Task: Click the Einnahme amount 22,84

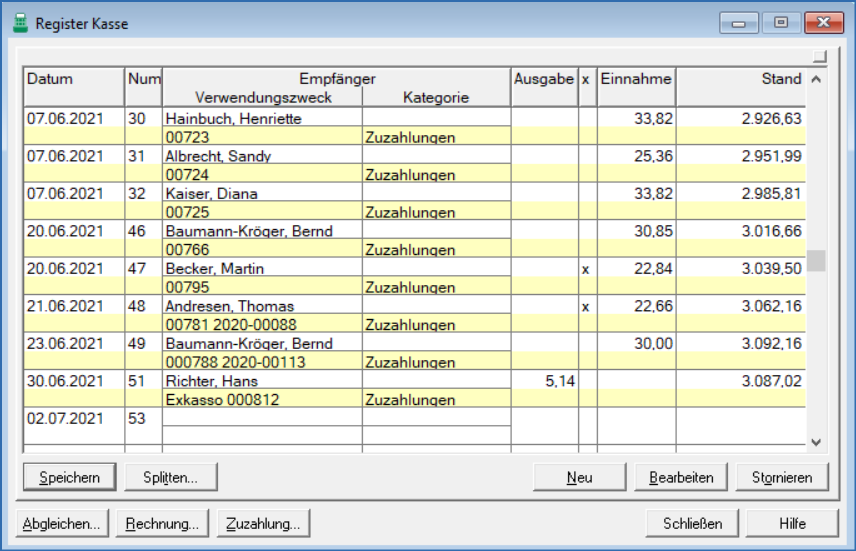Action: point(653,268)
